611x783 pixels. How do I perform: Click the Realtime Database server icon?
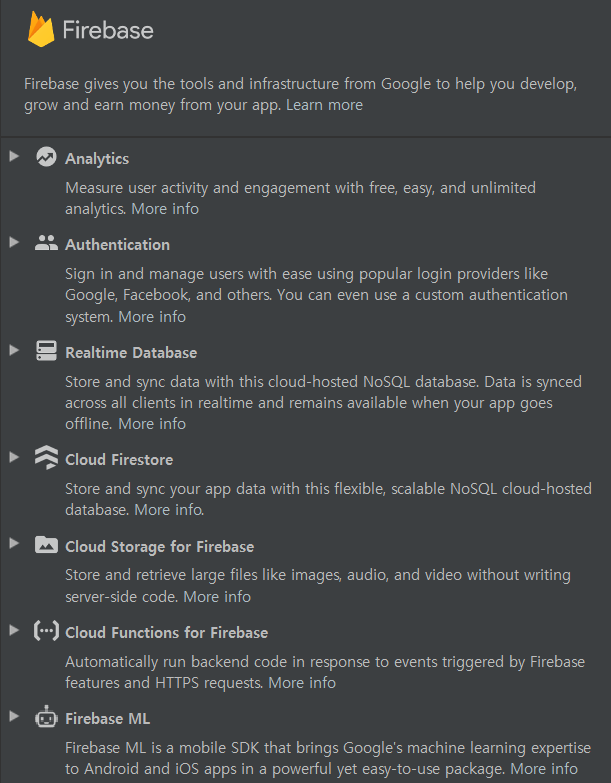coord(46,351)
